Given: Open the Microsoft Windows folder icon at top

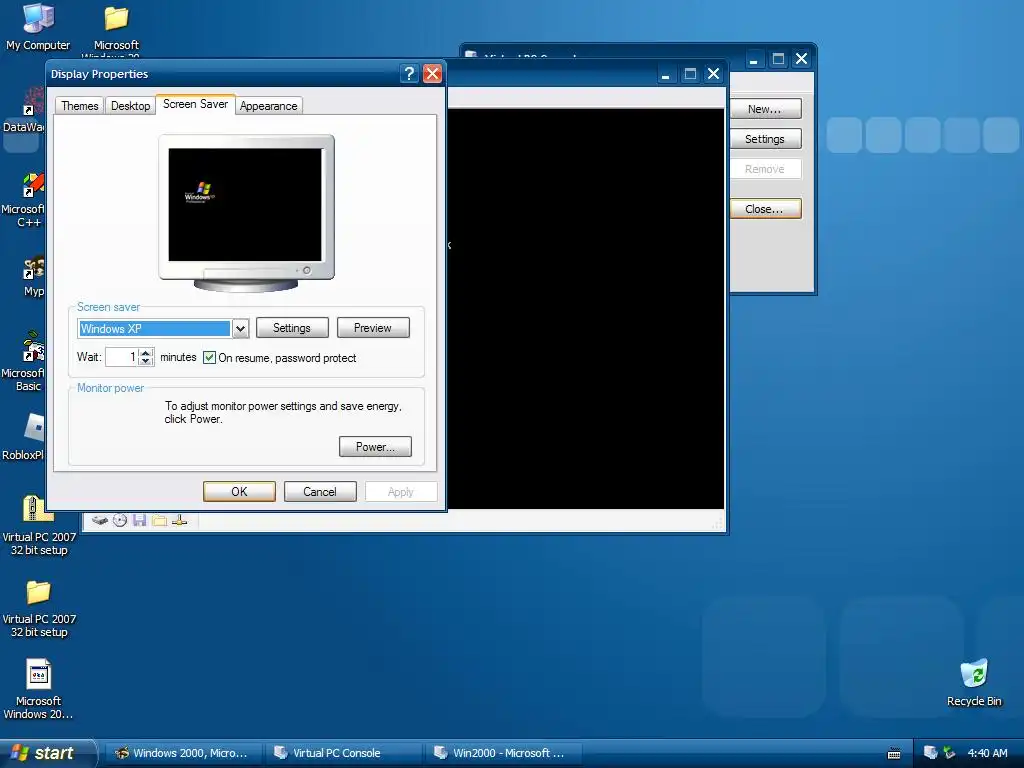Looking at the screenshot, I should [x=116, y=29].
